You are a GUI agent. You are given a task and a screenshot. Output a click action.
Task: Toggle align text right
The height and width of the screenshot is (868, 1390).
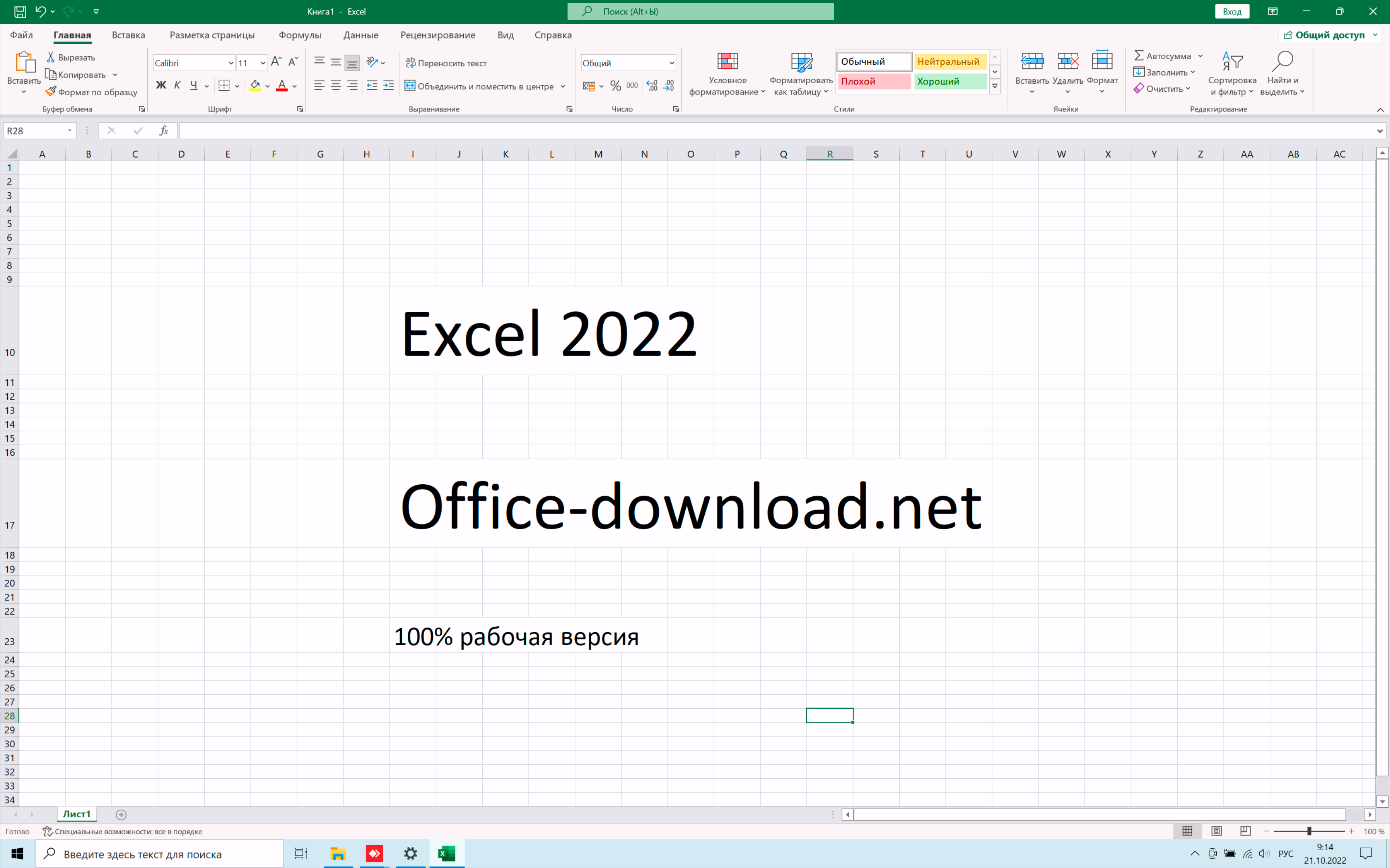coord(352,86)
